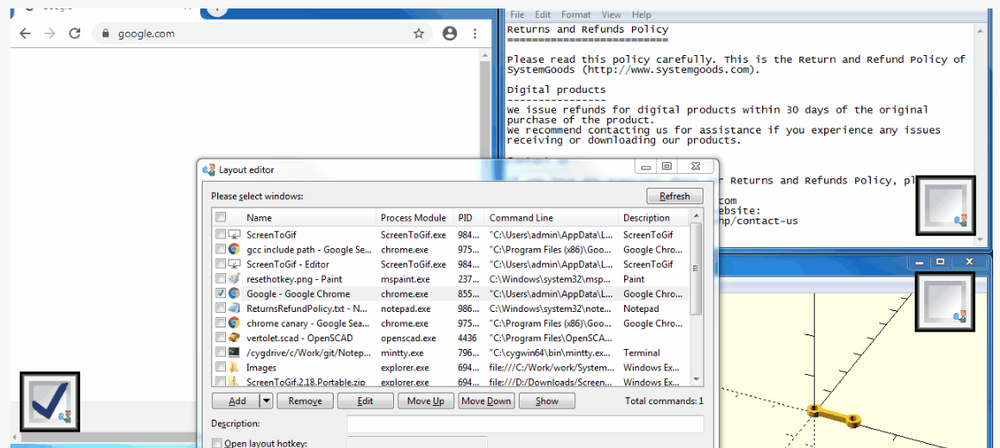Click the Command Line column header
Image resolution: width=1000 pixels, height=448 pixels.
pyautogui.click(x=551, y=218)
